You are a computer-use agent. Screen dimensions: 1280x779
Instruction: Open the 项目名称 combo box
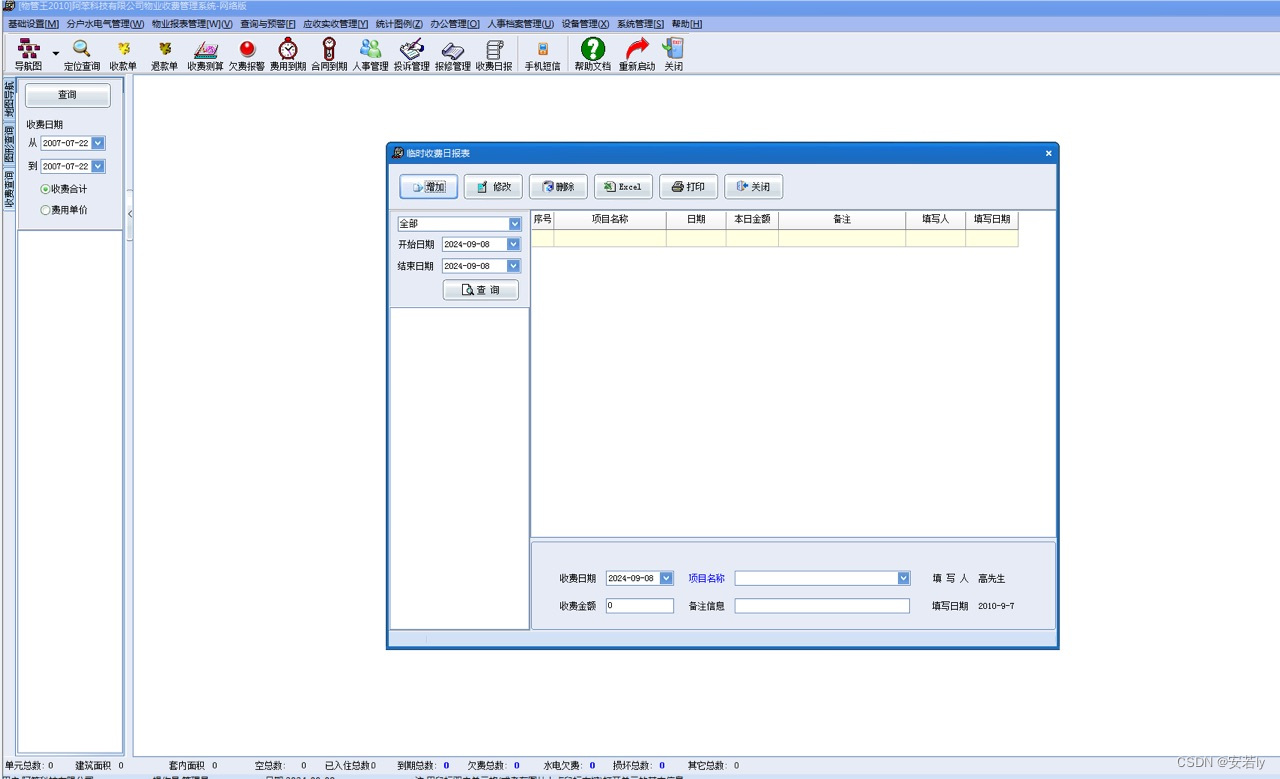[822, 578]
